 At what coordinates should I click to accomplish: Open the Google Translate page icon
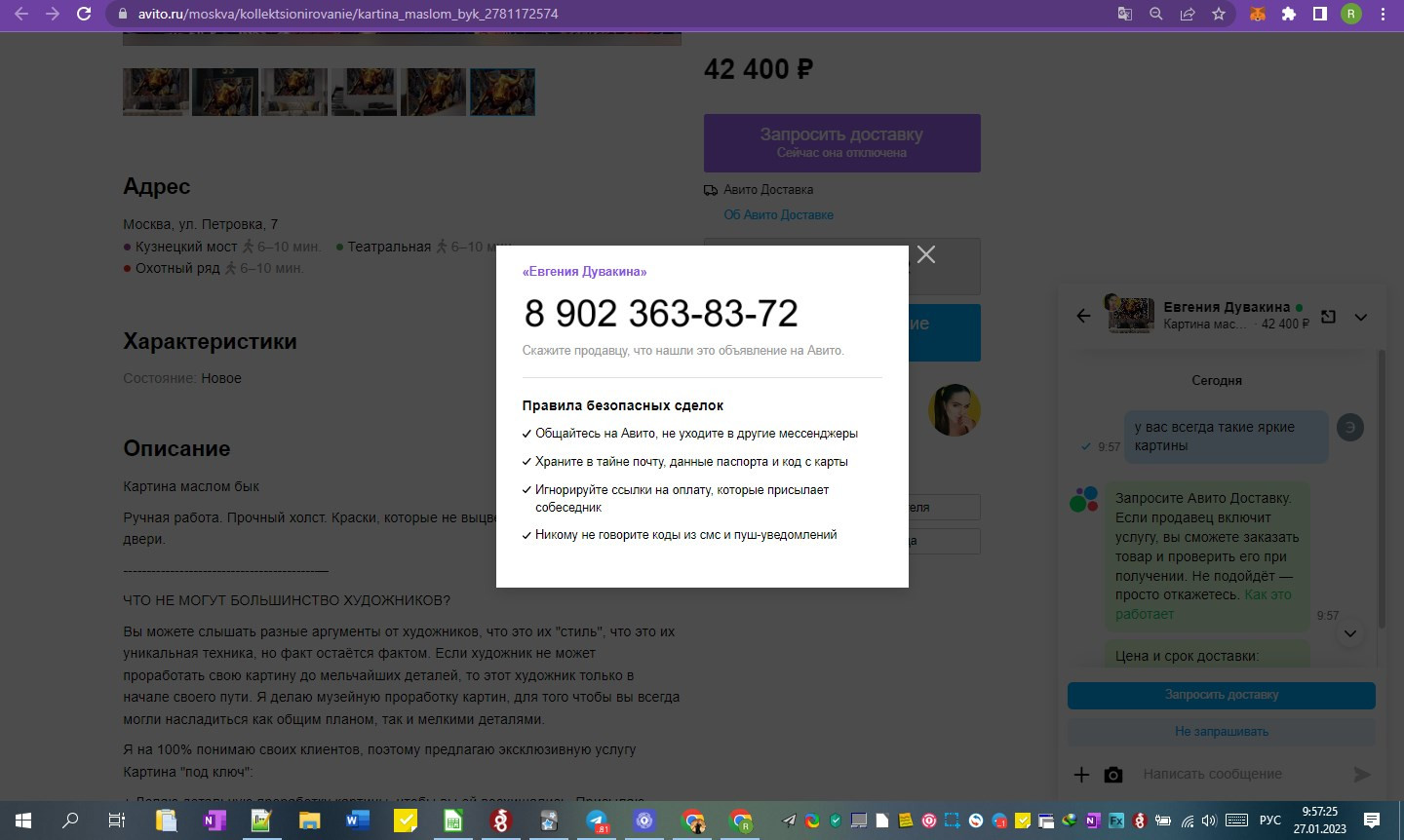pyautogui.click(x=1125, y=14)
